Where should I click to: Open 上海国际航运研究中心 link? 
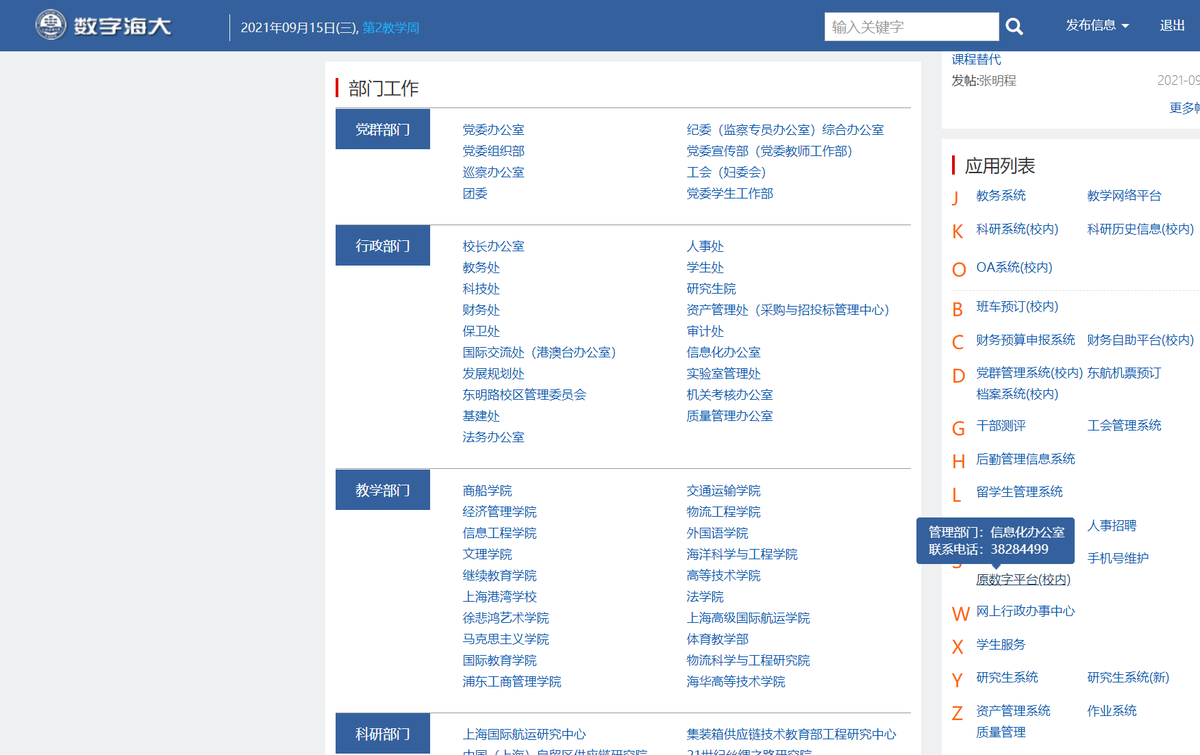524,735
